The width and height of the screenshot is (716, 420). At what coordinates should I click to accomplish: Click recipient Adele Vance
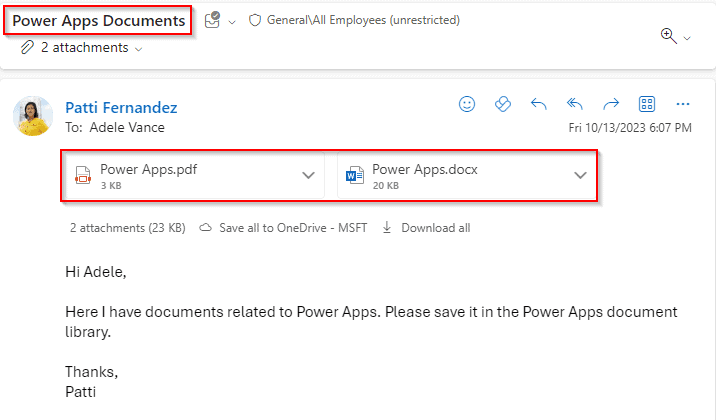pyautogui.click(x=127, y=127)
